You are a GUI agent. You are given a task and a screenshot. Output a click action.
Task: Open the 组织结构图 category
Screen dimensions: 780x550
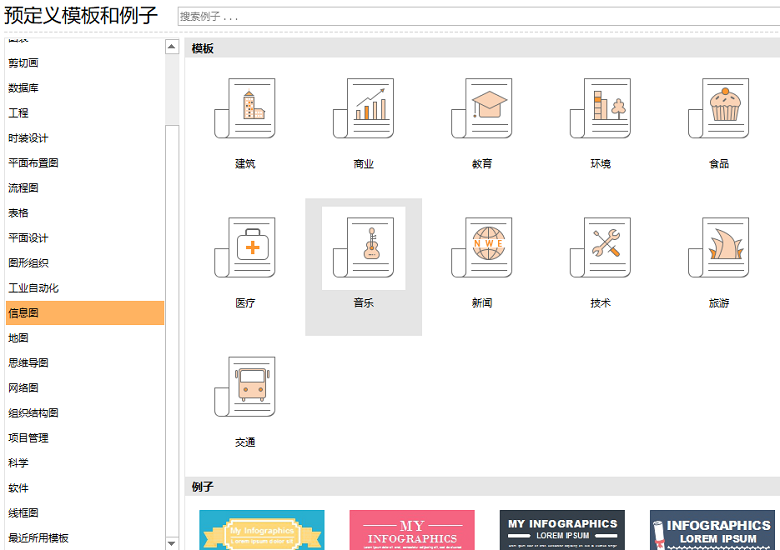click(x=34, y=413)
